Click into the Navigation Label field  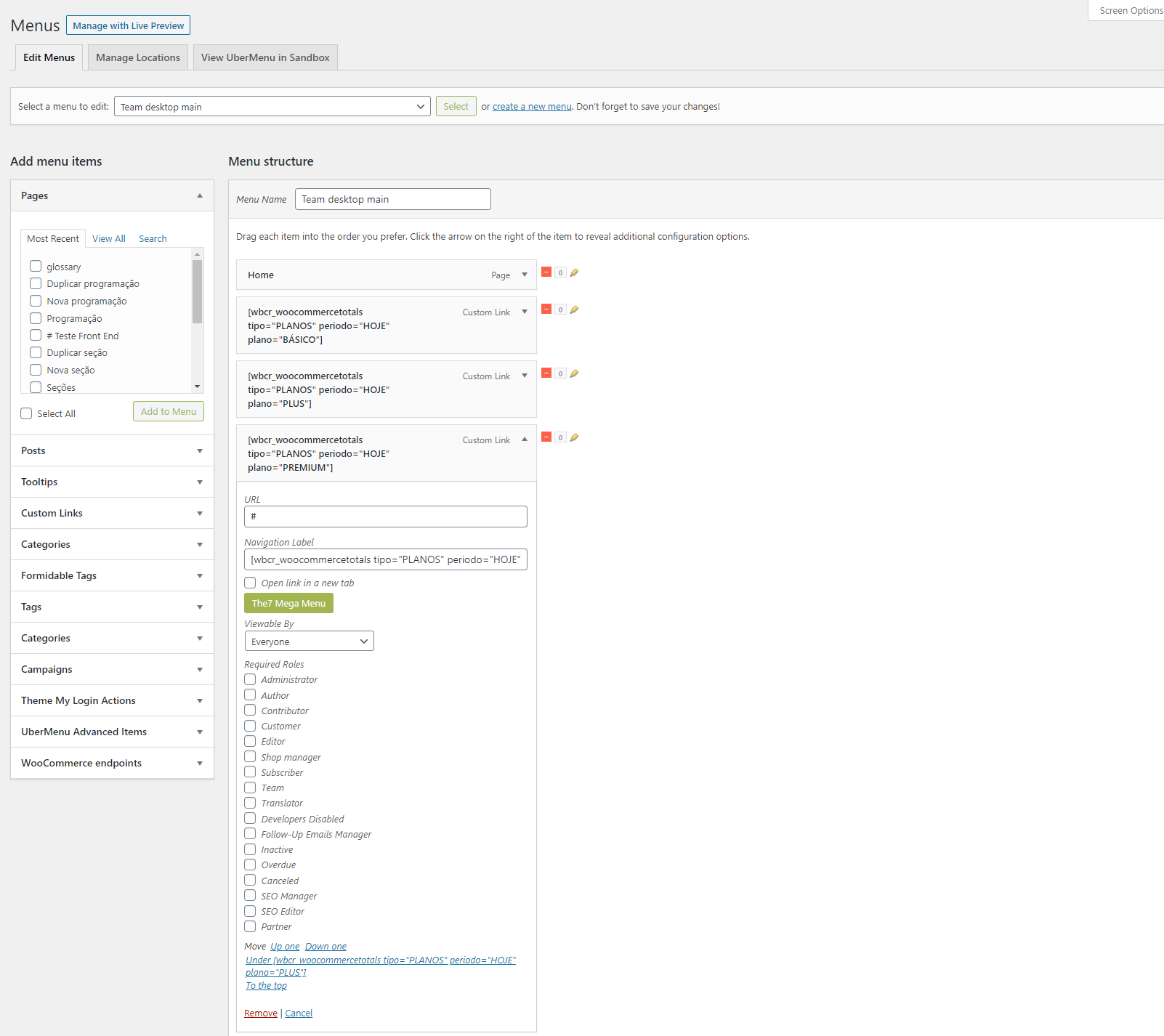[385, 559]
